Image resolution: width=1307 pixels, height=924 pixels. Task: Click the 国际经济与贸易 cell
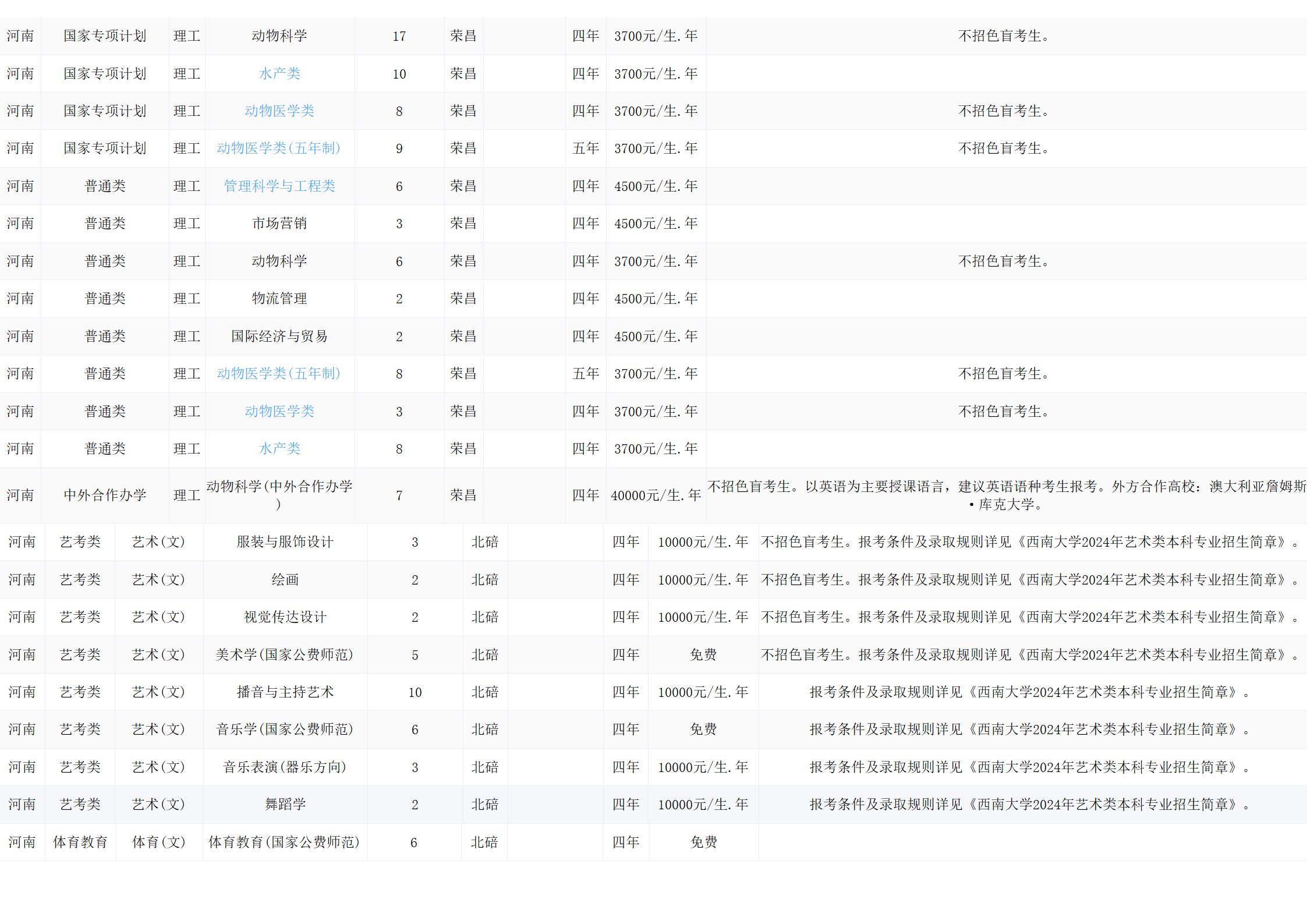[279, 337]
